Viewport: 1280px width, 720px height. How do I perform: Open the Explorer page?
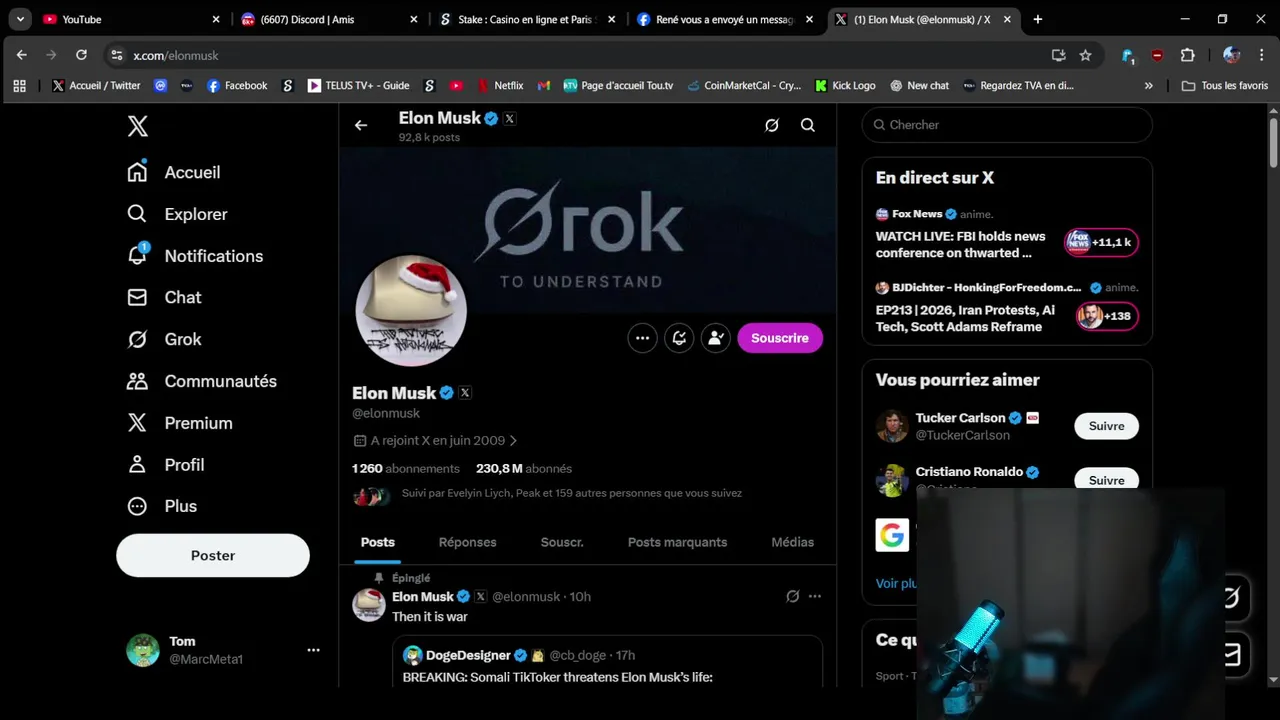click(x=177, y=214)
